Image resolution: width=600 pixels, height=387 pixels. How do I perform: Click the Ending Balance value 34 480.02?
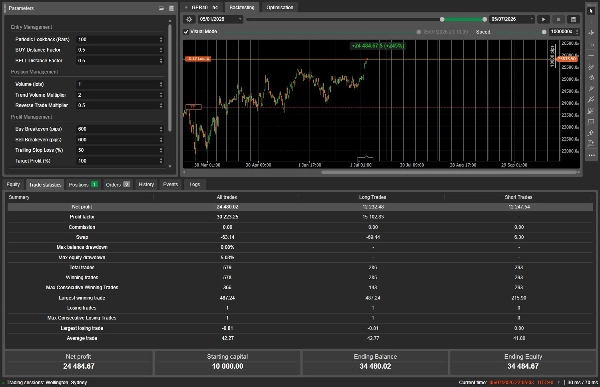pyautogui.click(x=375, y=367)
